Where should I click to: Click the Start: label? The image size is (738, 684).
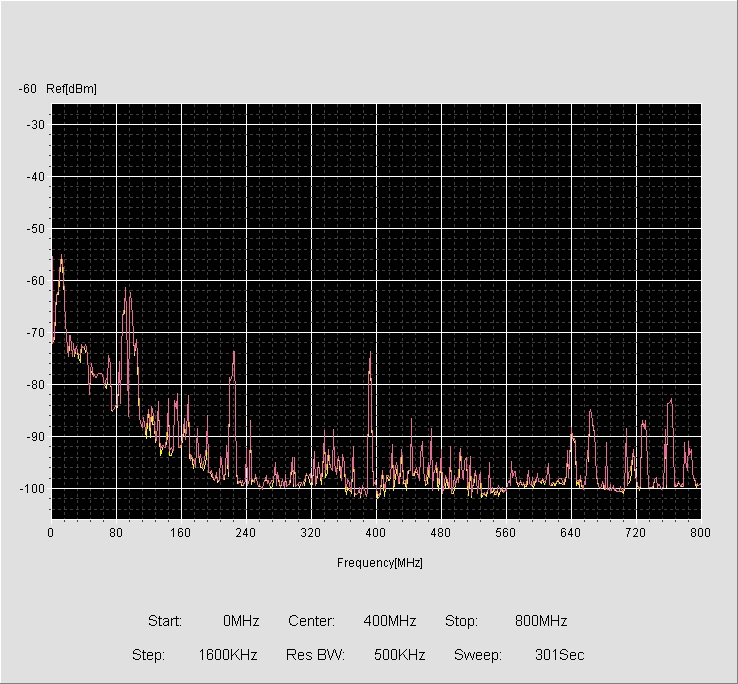click(x=165, y=621)
